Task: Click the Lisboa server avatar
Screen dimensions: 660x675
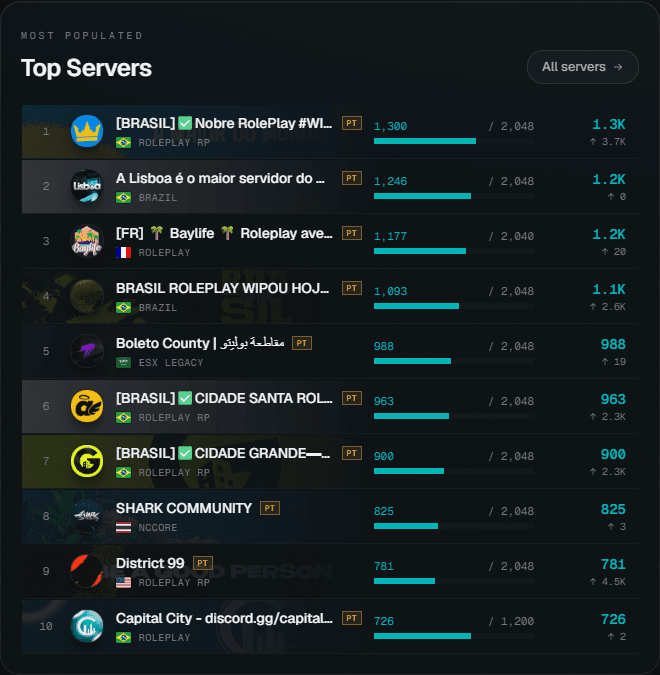Action: [x=87, y=186]
